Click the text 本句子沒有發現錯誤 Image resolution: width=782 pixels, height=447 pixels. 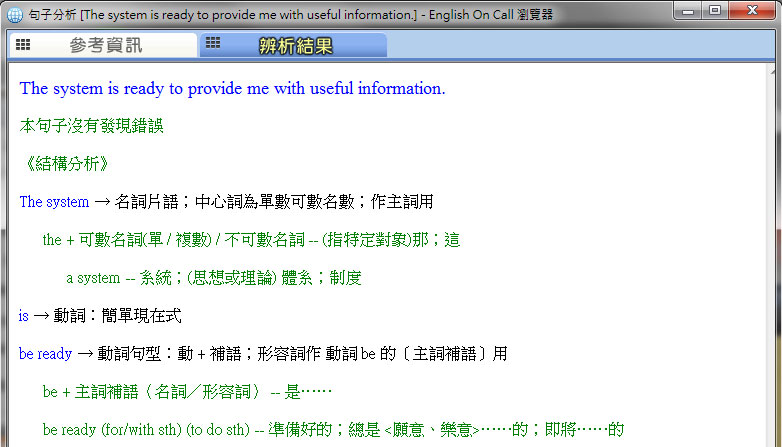pos(91,126)
